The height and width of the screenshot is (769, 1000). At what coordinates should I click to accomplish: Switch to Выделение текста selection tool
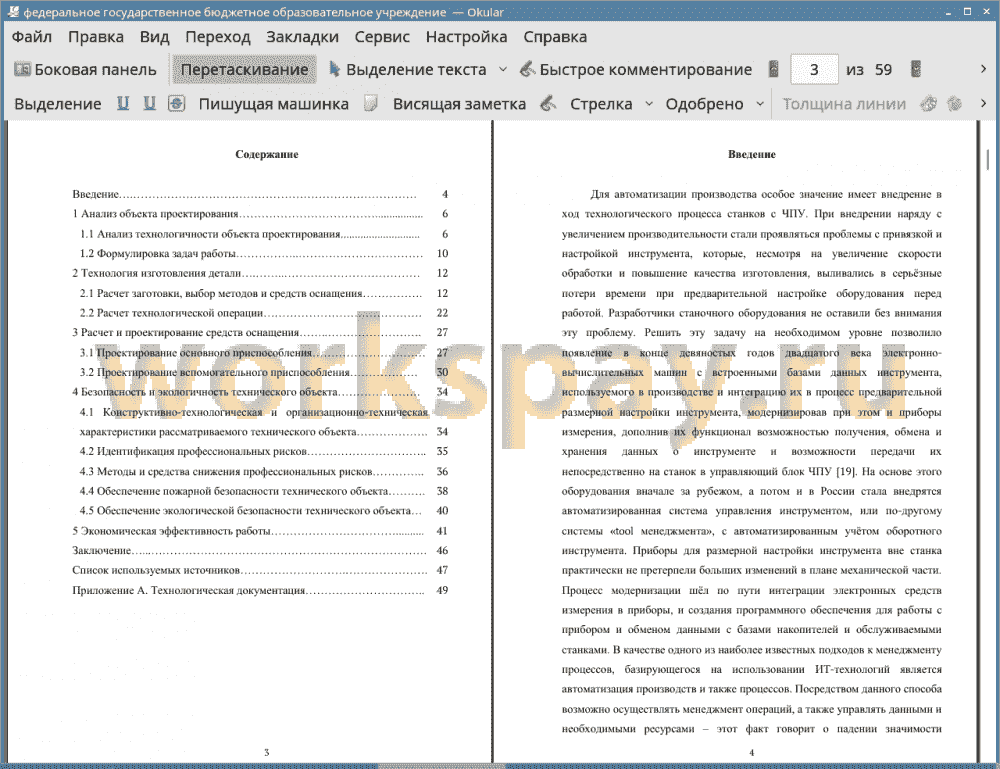(x=408, y=70)
